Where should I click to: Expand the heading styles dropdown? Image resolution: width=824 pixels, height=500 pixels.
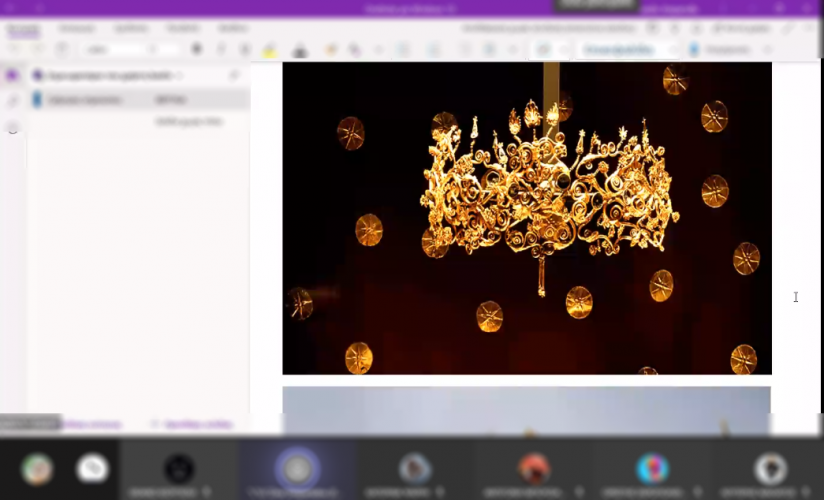click(672, 49)
